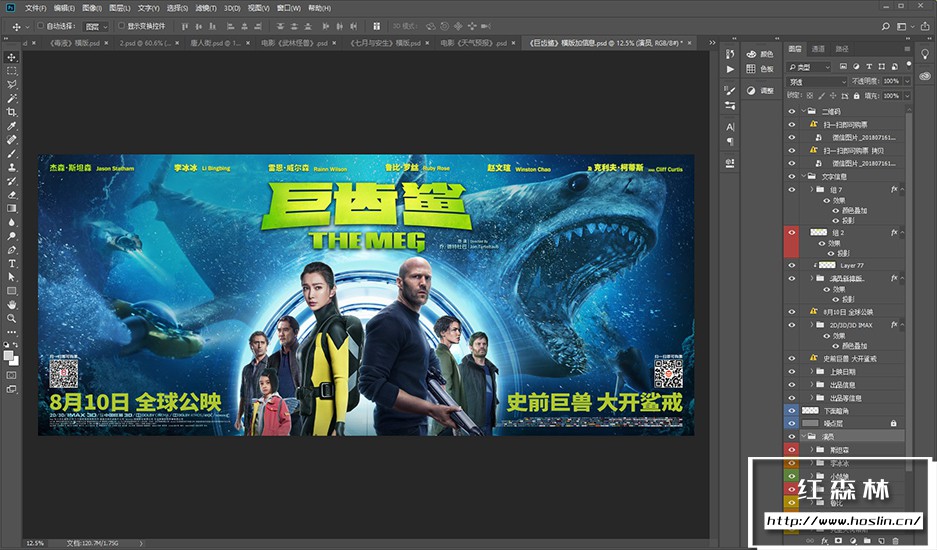The image size is (937, 550).
Task: Open the layer filter type dropdown
Action: pos(809,67)
